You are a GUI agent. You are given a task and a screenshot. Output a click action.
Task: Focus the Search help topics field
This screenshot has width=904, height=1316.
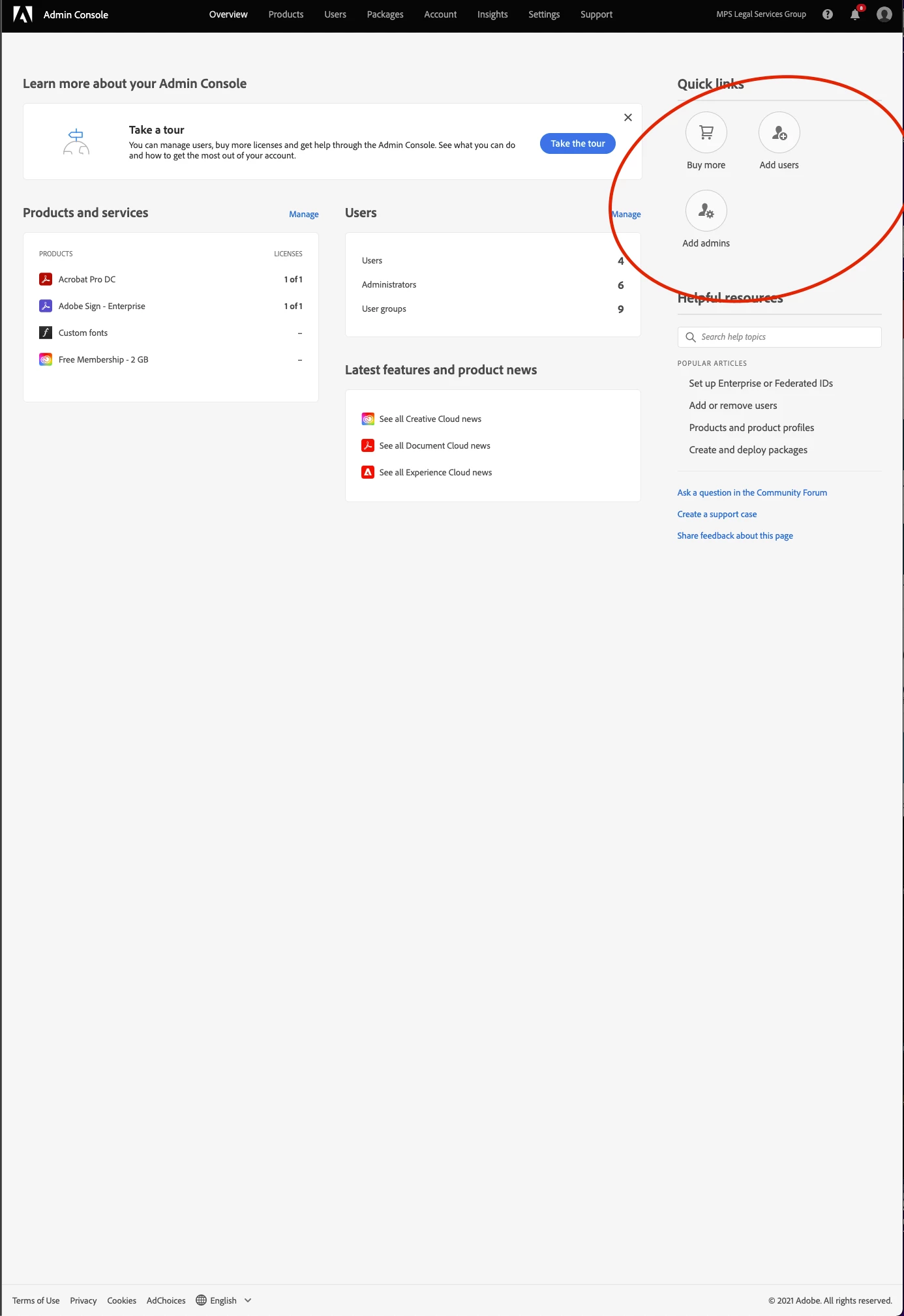779,337
